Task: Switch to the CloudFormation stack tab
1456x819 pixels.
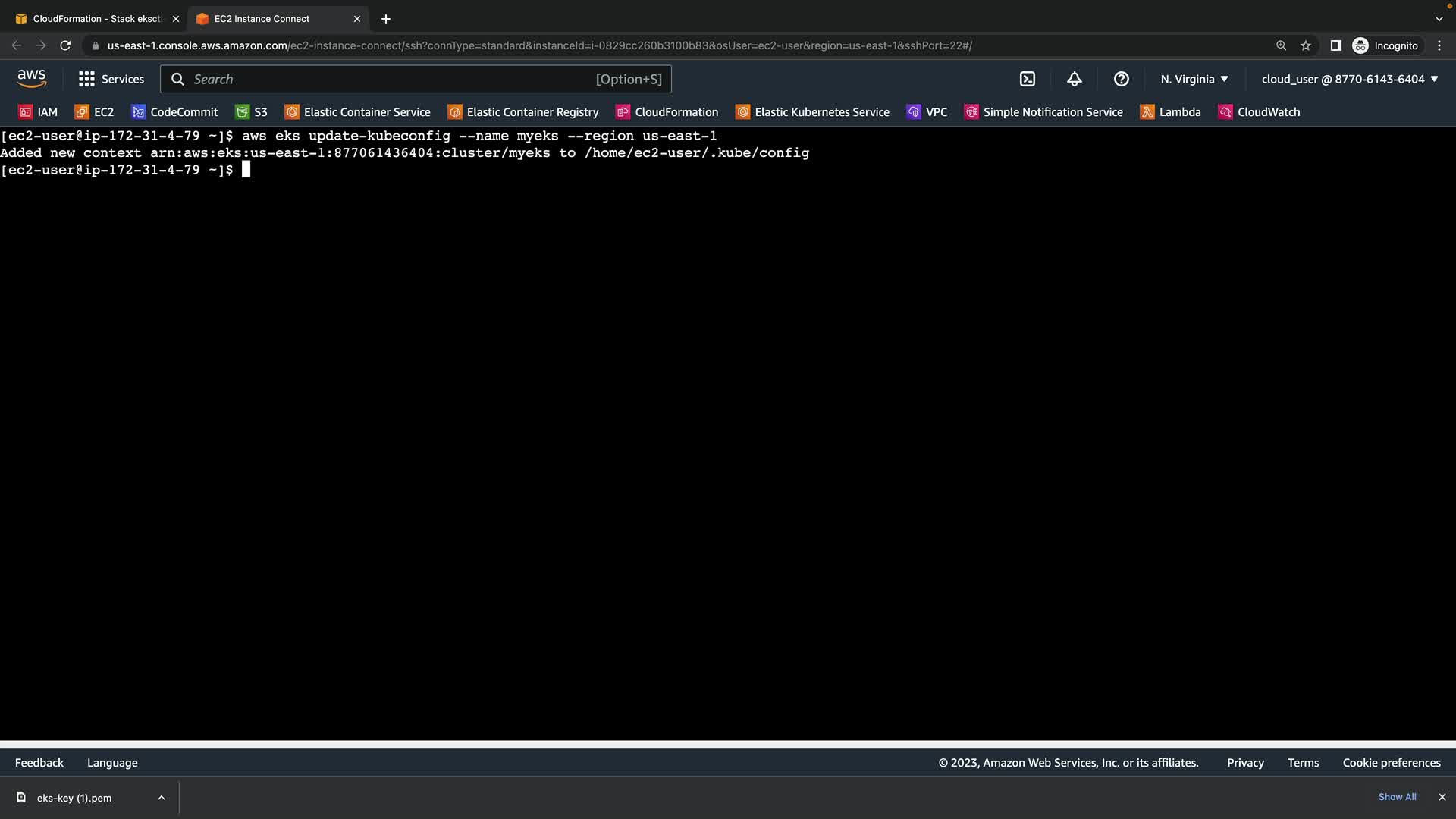Action: [91, 19]
